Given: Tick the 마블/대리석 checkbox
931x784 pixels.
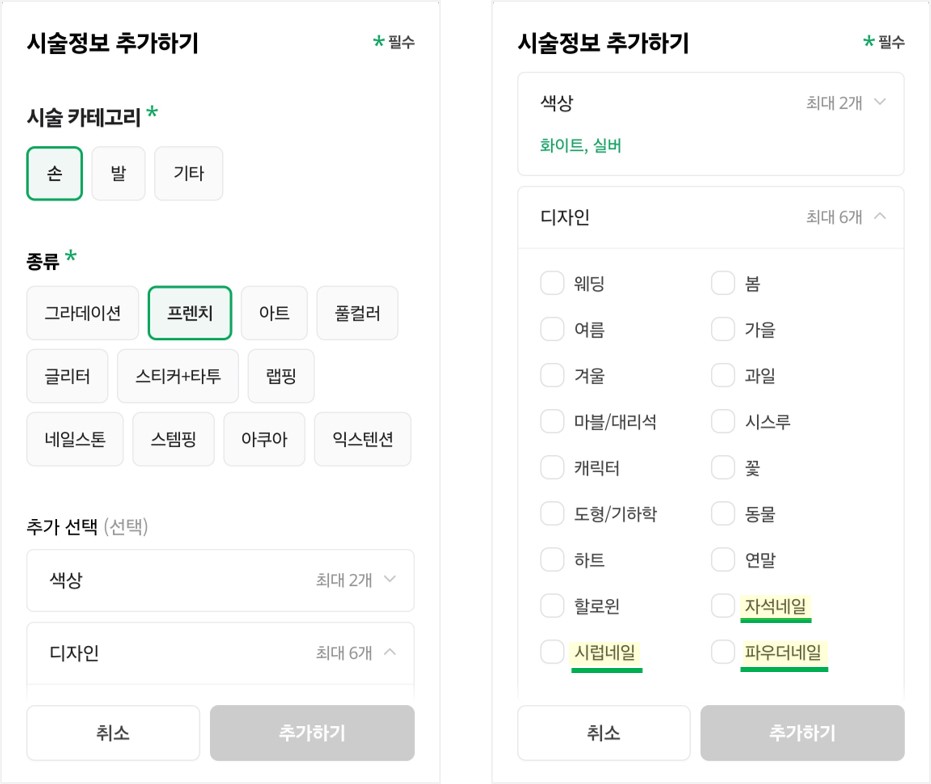Looking at the screenshot, I should 552,422.
